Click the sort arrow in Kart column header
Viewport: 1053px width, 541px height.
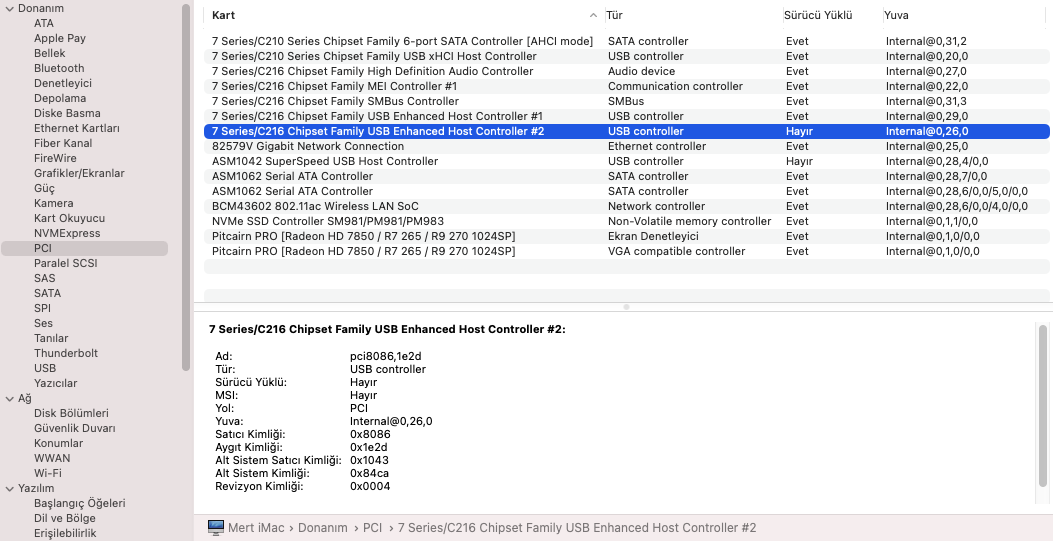point(594,16)
